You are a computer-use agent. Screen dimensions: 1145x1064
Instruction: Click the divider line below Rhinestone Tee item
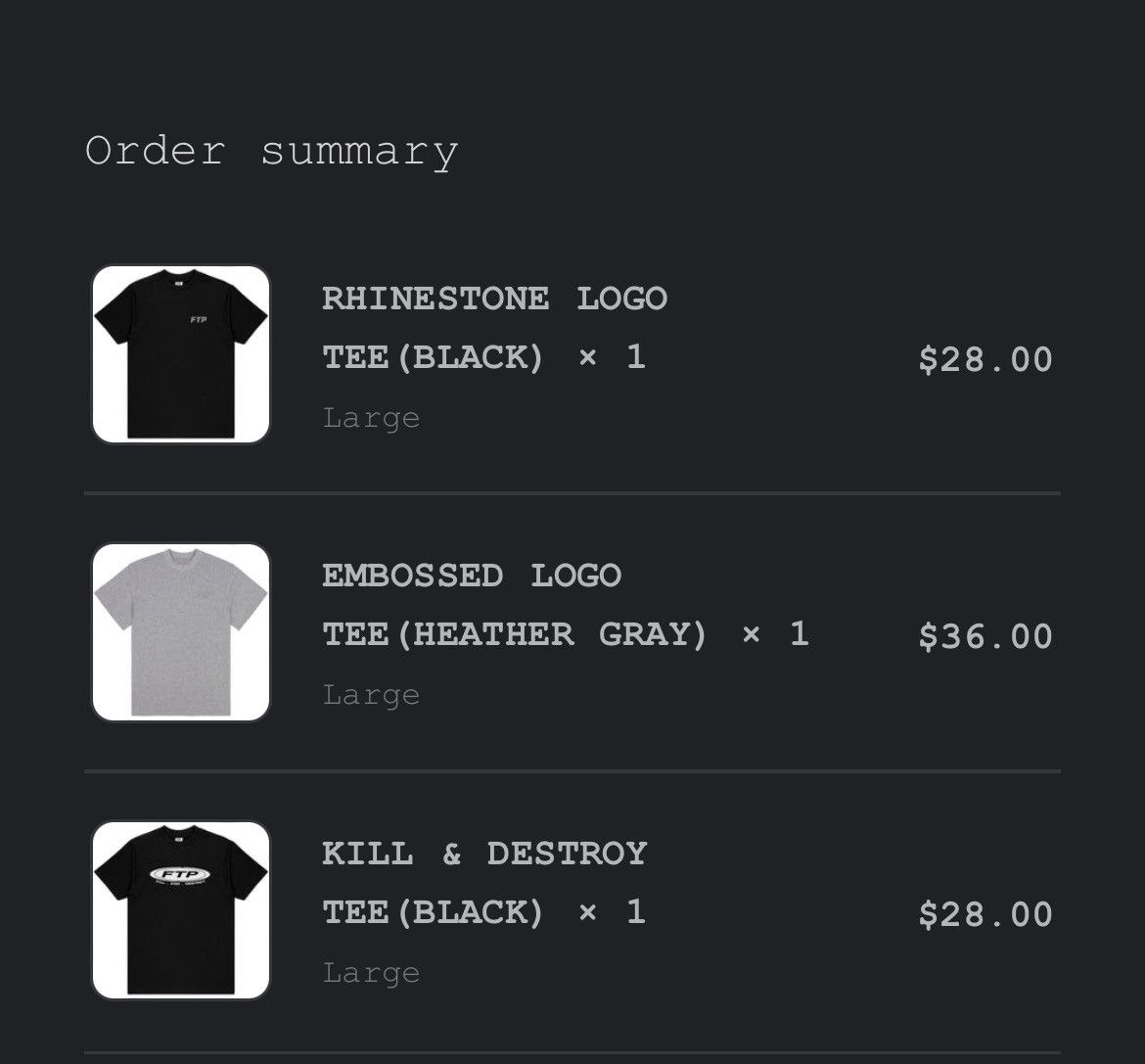tap(572, 493)
